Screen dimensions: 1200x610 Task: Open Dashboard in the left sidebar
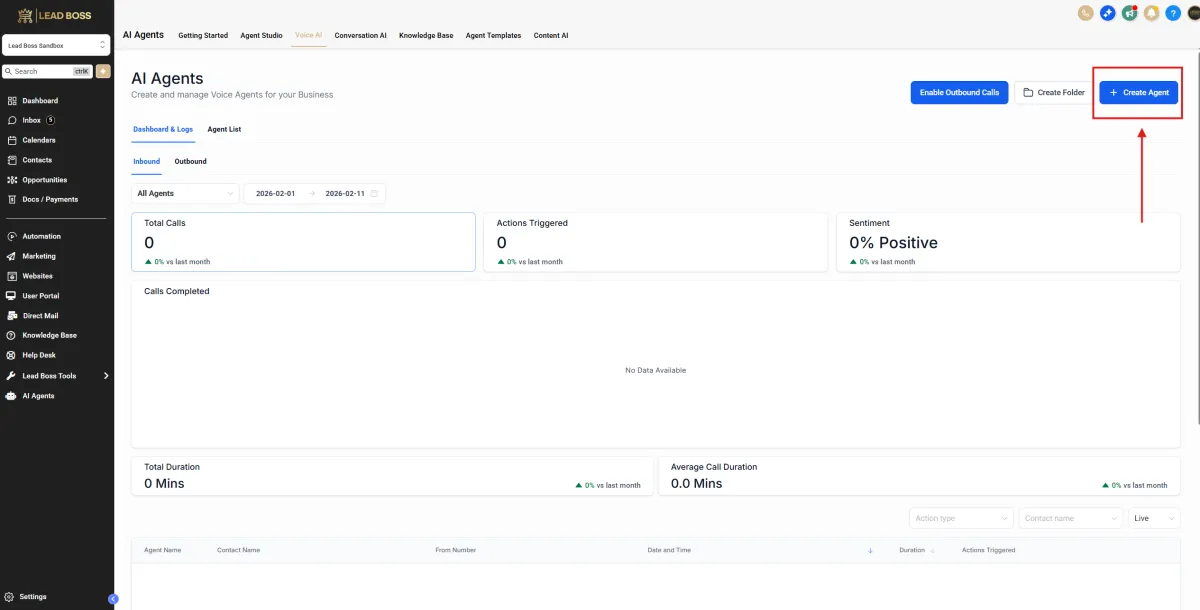pyautogui.click(x=40, y=101)
